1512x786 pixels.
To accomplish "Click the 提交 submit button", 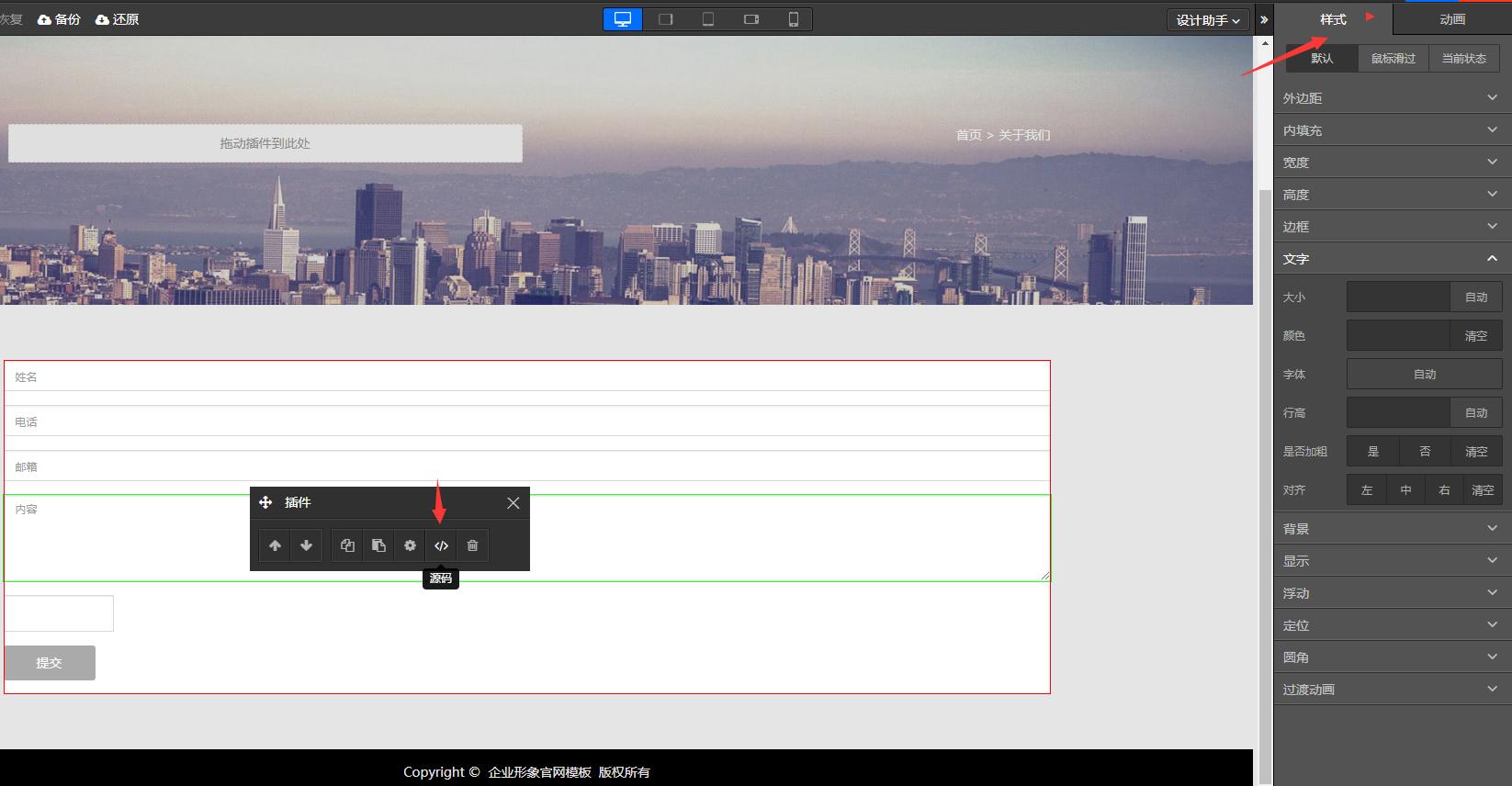I will click(x=50, y=663).
